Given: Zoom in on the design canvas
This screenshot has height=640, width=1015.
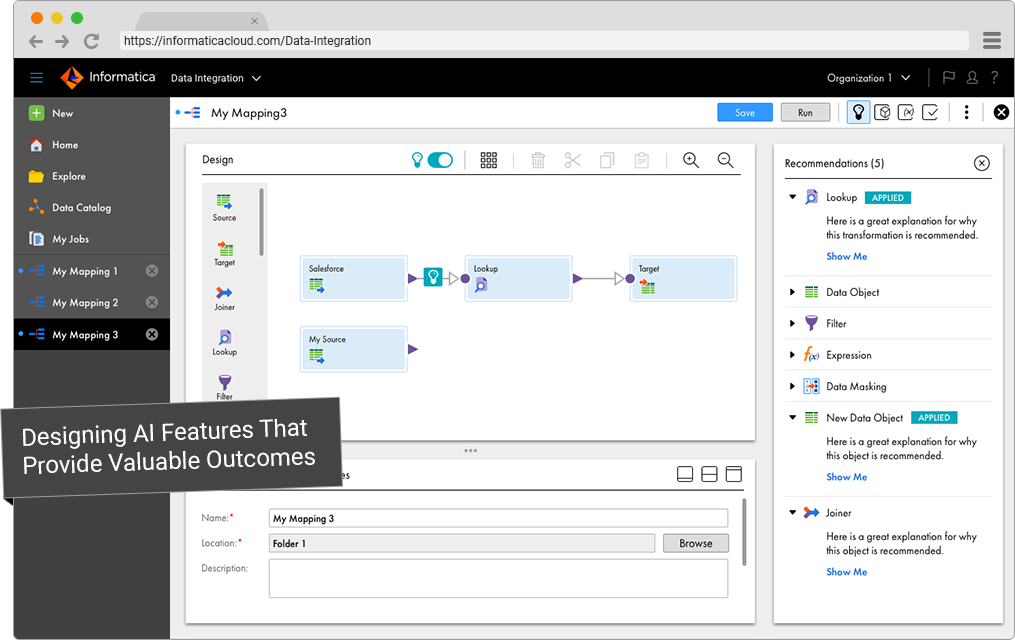Looking at the screenshot, I should point(691,160).
